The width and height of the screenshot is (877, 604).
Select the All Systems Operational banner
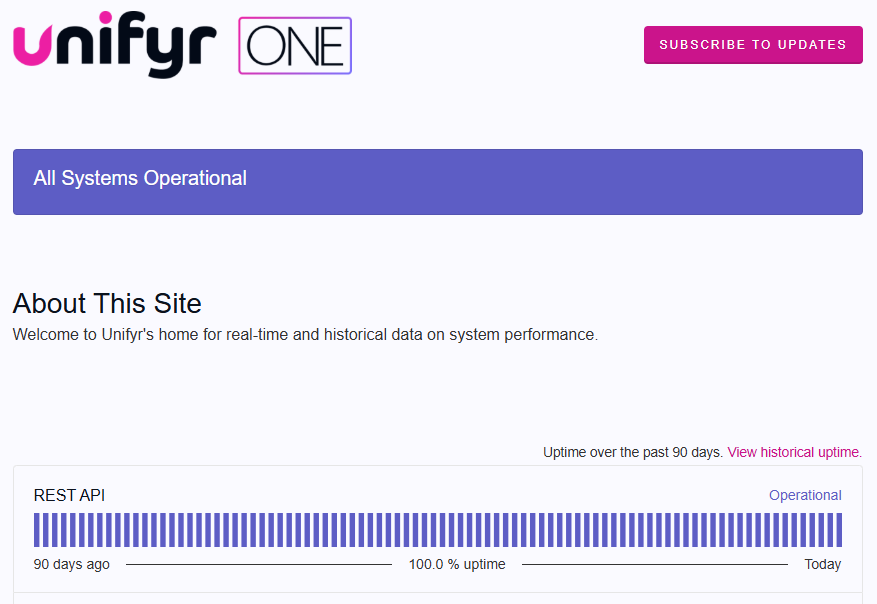437,182
